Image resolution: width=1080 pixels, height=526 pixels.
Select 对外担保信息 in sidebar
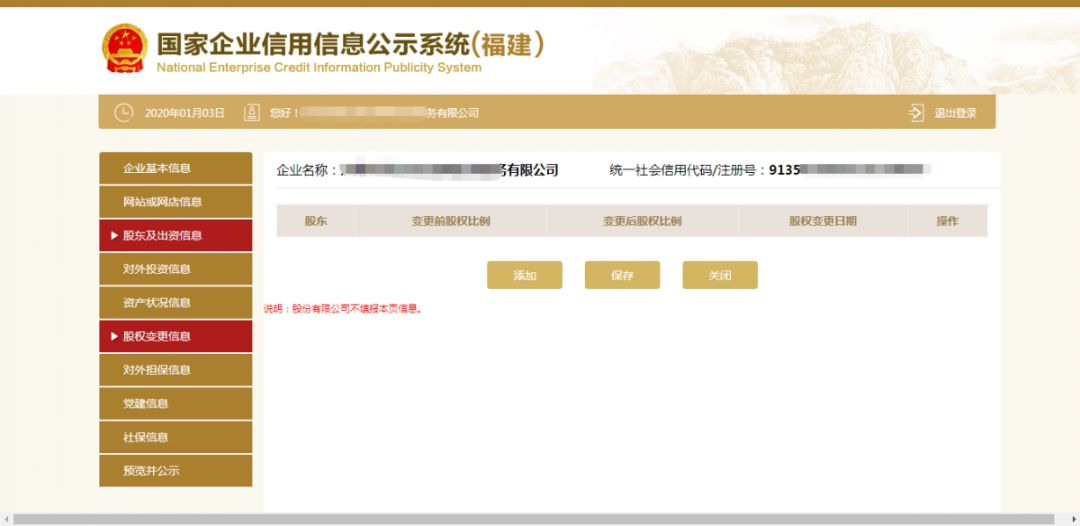pyautogui.click(x=156, y=370)
